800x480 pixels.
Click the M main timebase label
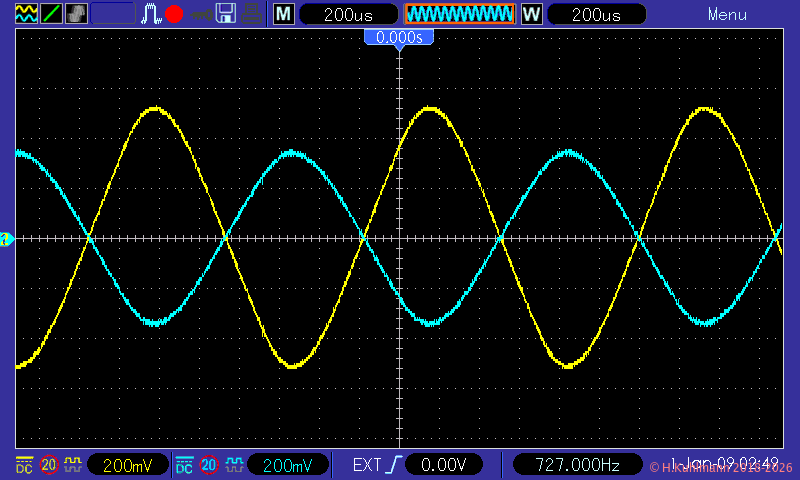(284, 14)
